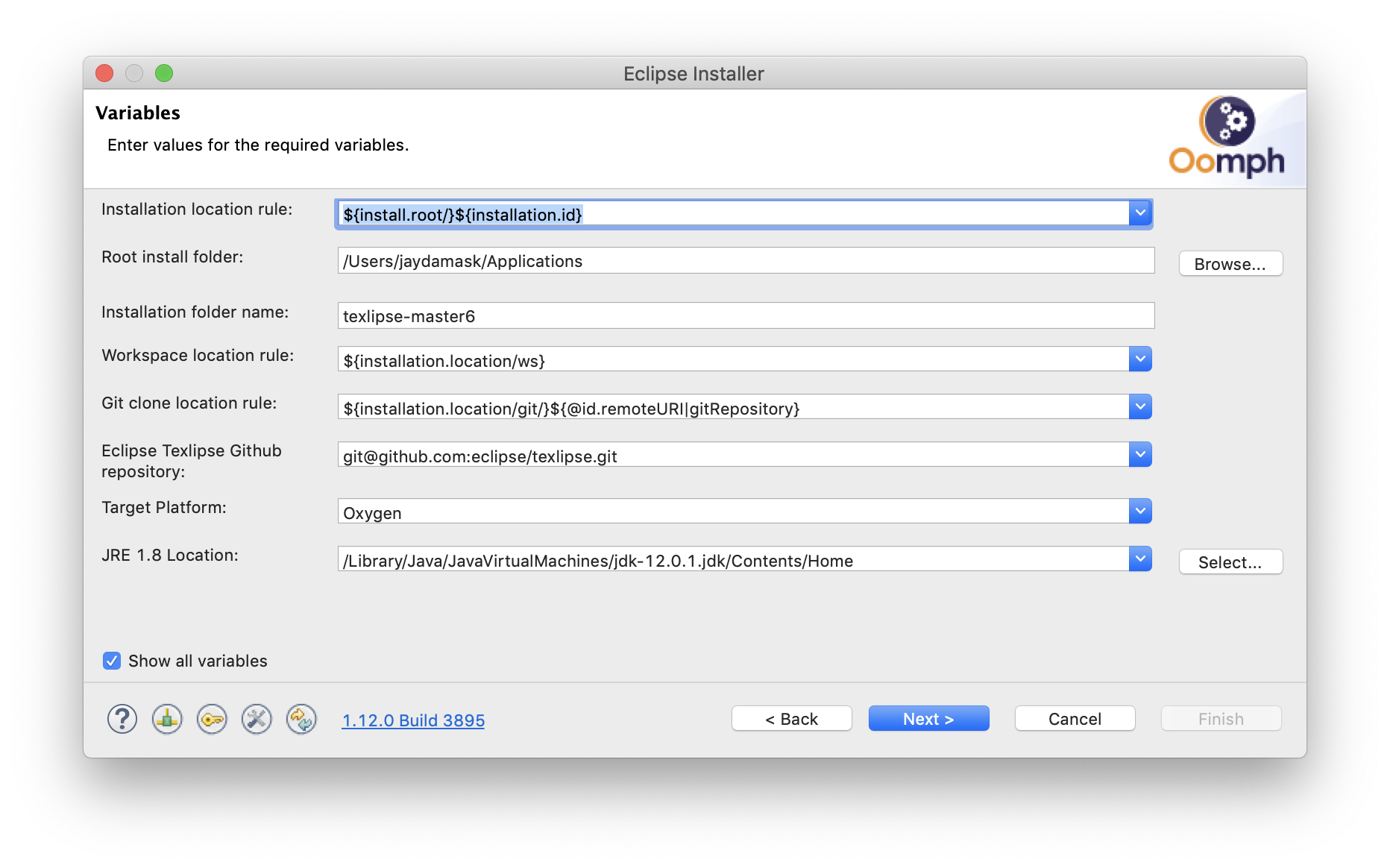Expand Installation location rule dropdown

(1140, 213)
